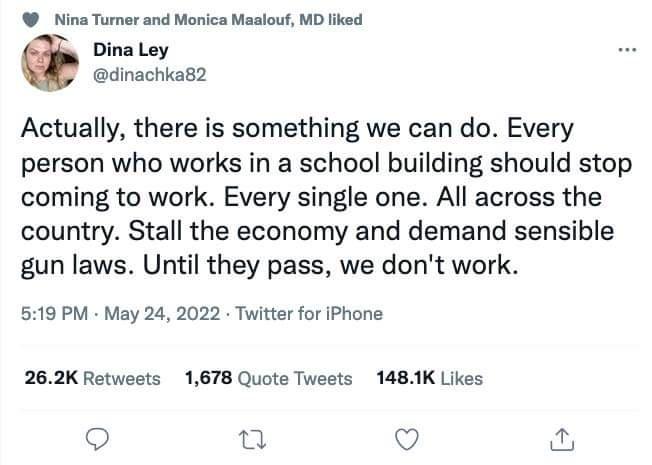Show the 148.1K Likes list
This screenshot has height=465, width=652.
click(x=430, y=378)
